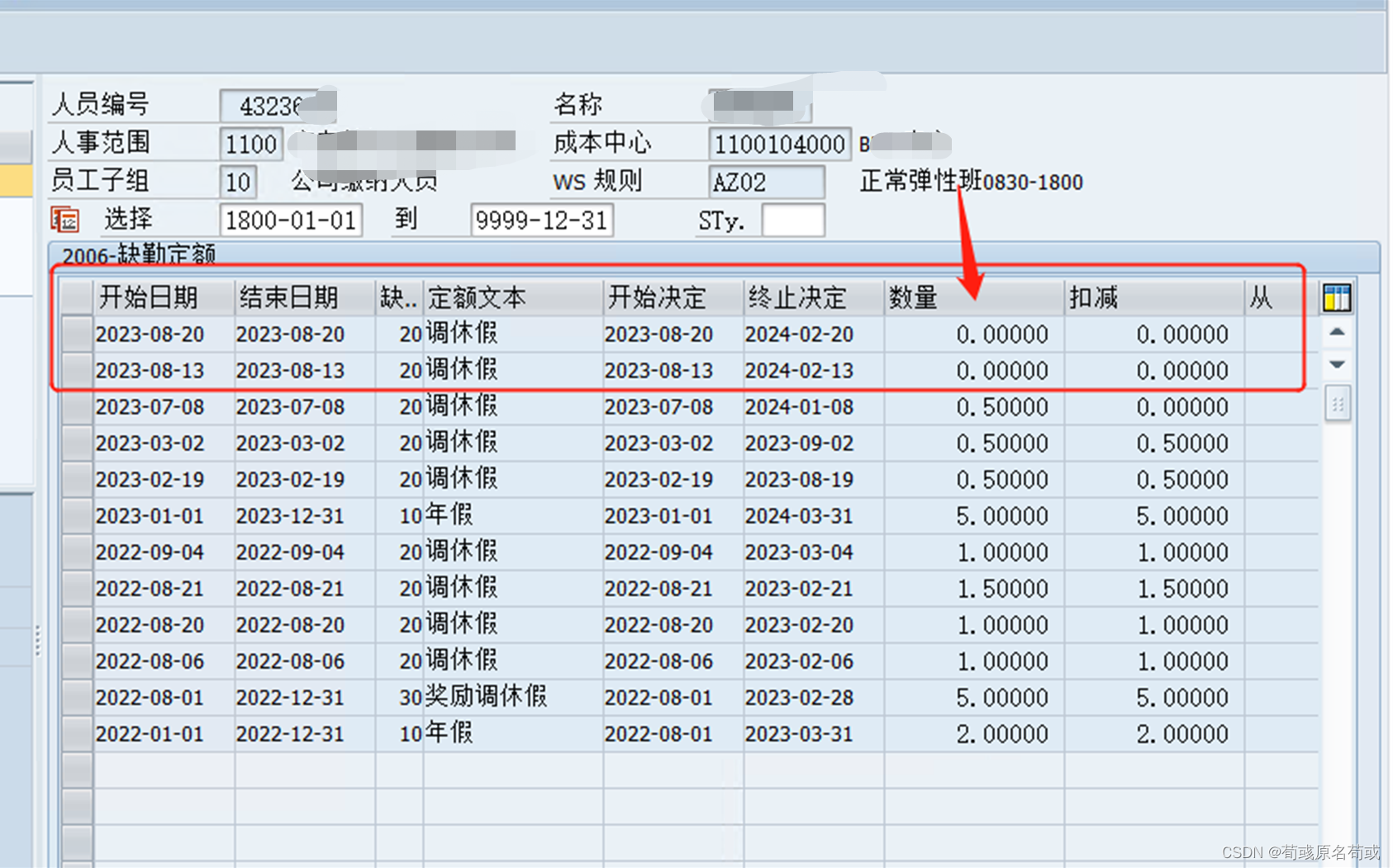The height and width of the screenshot is (868, 1393).
Task: Click termination date 2023-09-02 cell
Action: [x=814, y=443]
